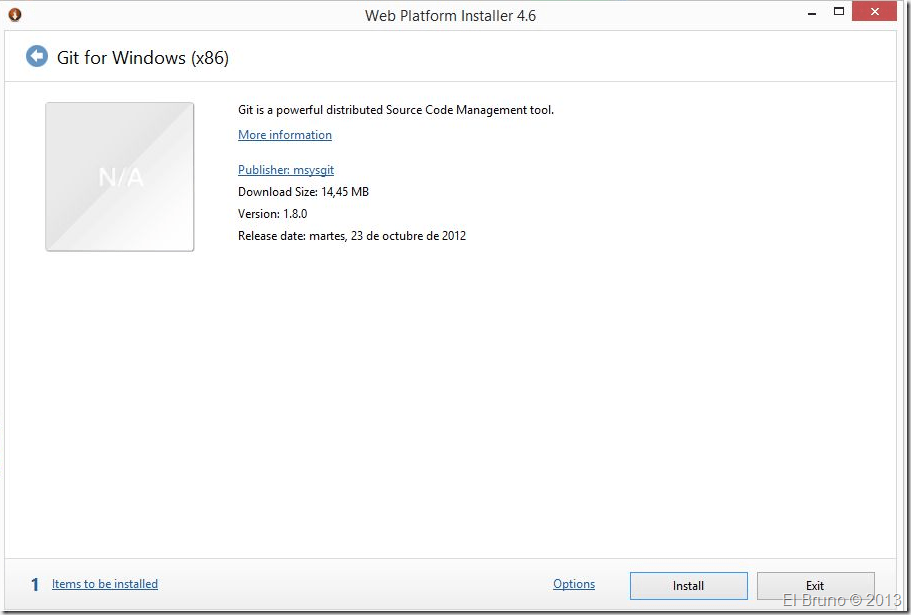Click the Web Platform Installer title bar icon
Viewport: 911px width, 615px height.
(15, 14)
